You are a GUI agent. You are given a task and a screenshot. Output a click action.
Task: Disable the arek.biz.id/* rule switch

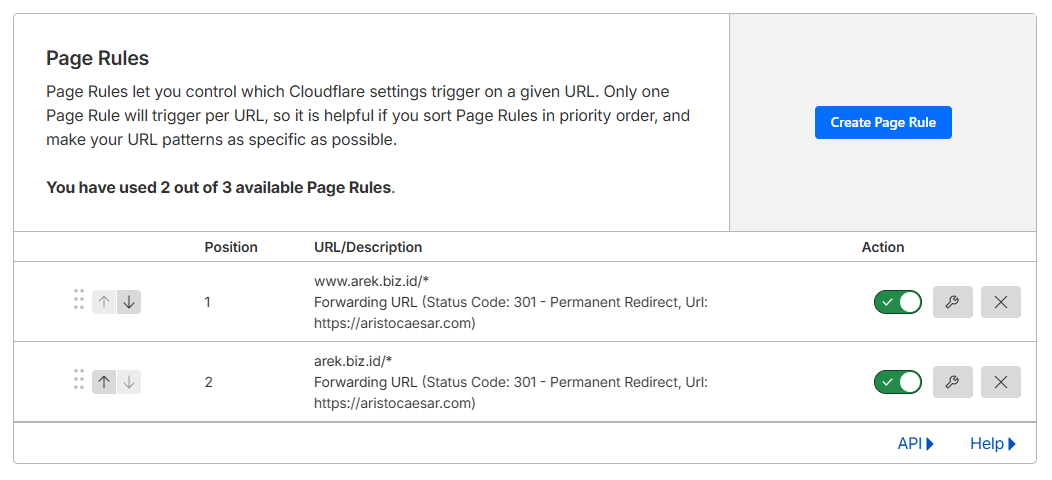(897, 382)
